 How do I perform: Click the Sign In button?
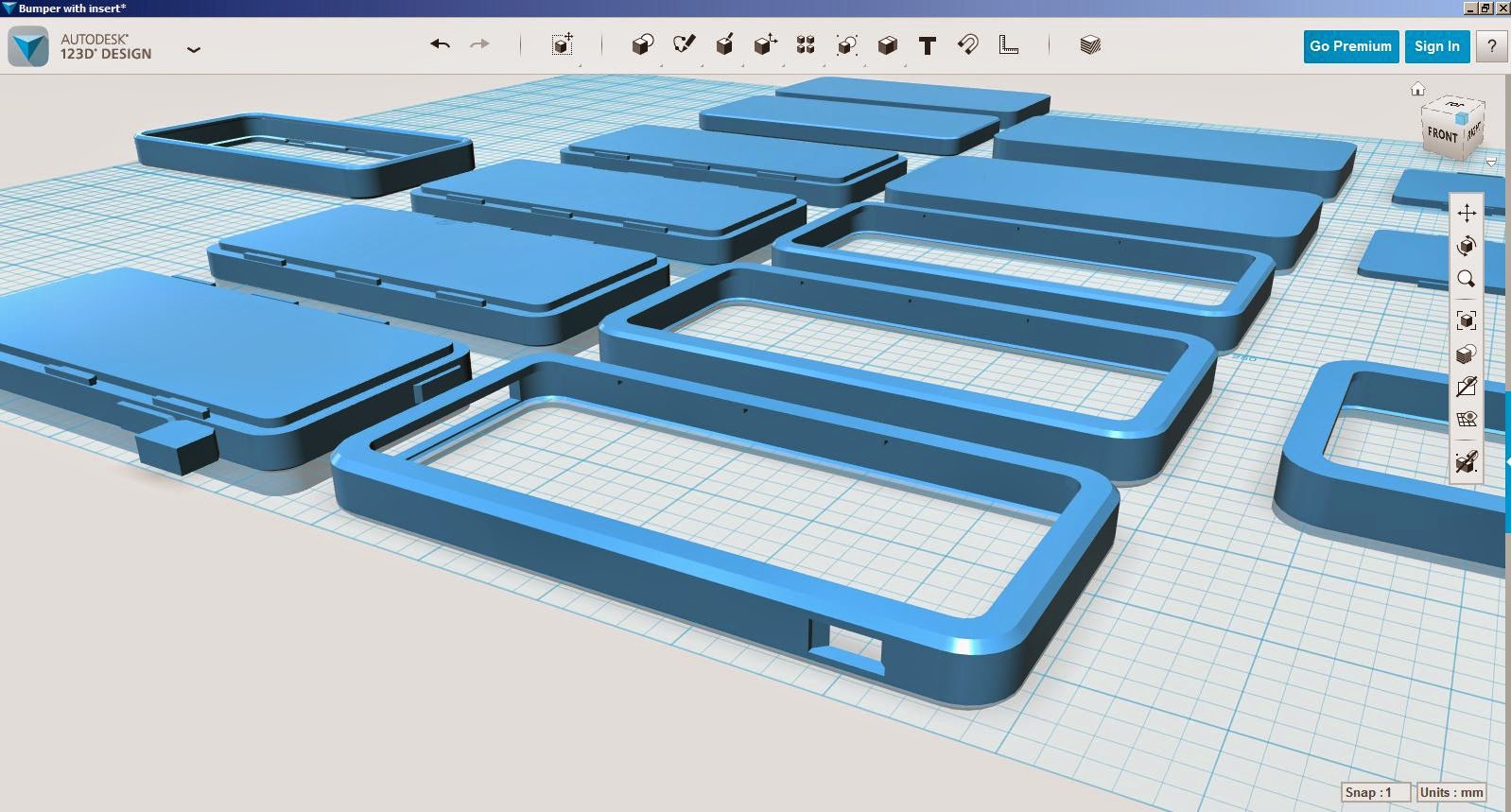[x=1436, y=46]
